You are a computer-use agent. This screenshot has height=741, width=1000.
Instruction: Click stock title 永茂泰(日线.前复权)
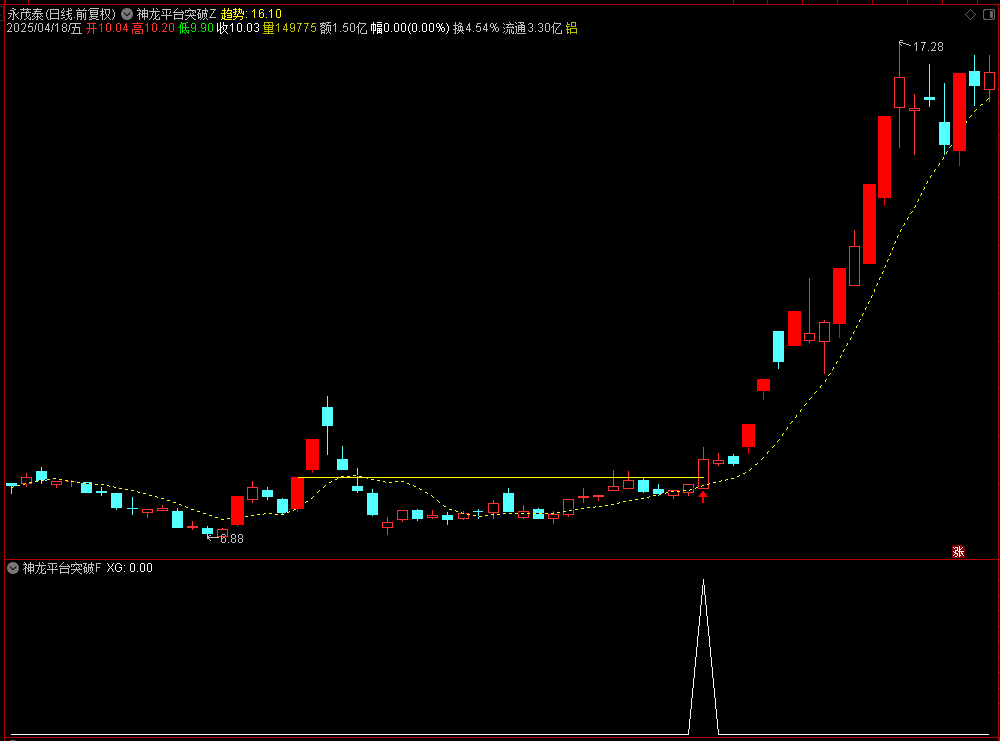62,13
